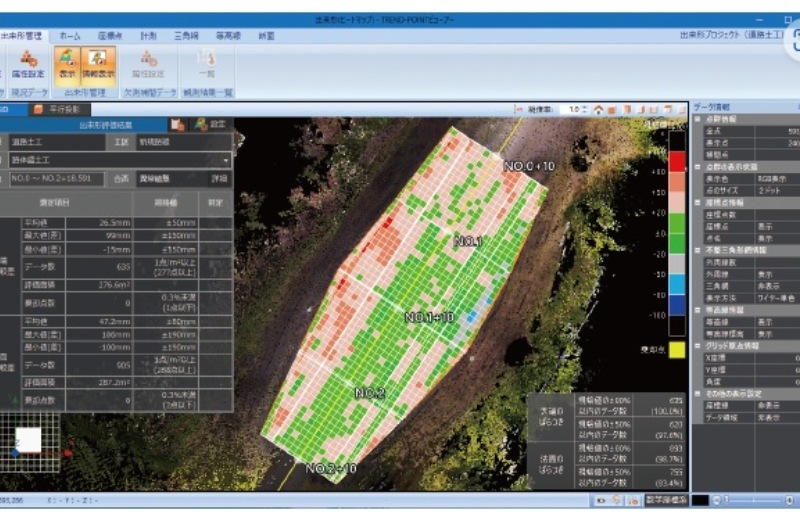Image resolution: width=800 pixels, height=520 pixels.
Task: Collapse the 等高線情報 section
Action: (x=698, y=310)
